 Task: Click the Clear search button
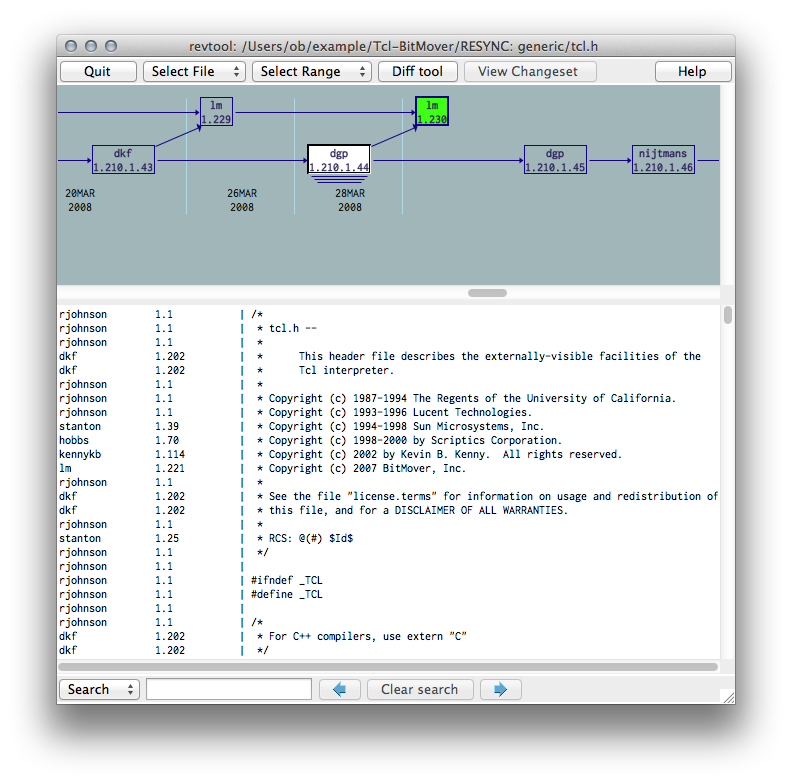(x=419, y=689)
